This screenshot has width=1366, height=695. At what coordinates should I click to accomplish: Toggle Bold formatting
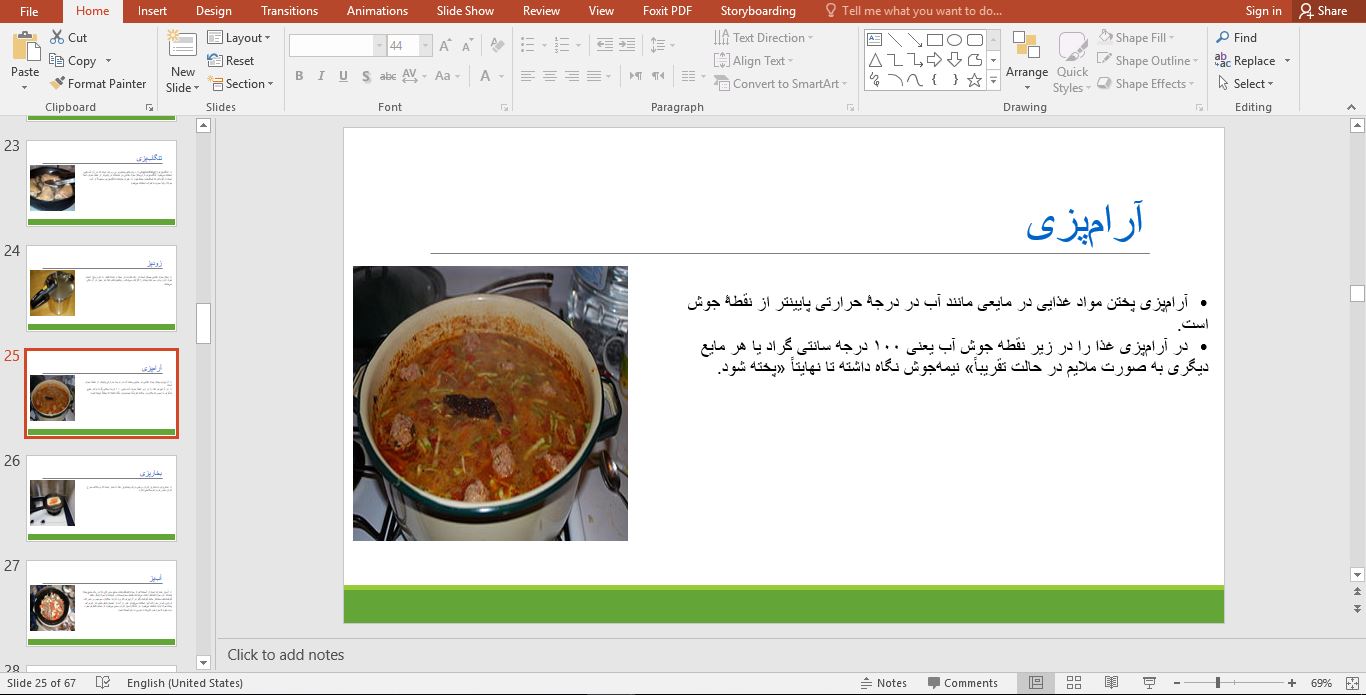pyautogui.click(x=299, y=76)
